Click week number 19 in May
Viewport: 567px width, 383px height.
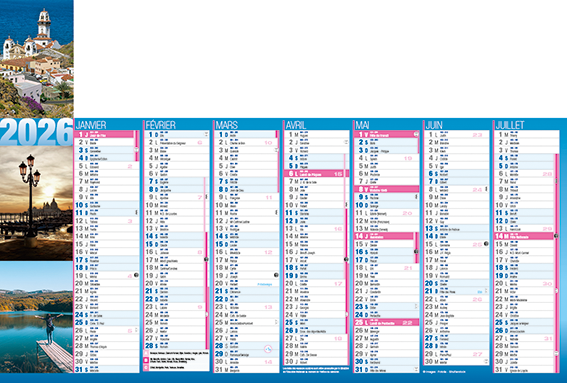(408, 158)
